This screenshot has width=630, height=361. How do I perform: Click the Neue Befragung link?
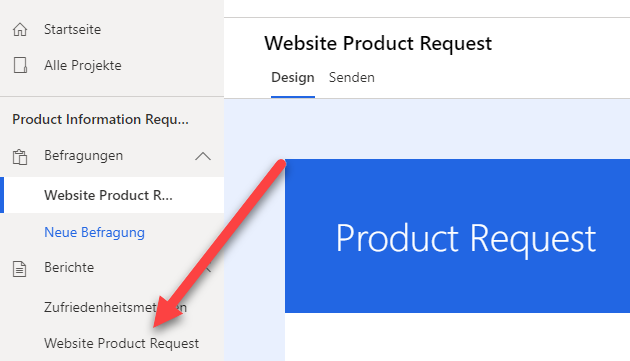[x=94, y=232]
